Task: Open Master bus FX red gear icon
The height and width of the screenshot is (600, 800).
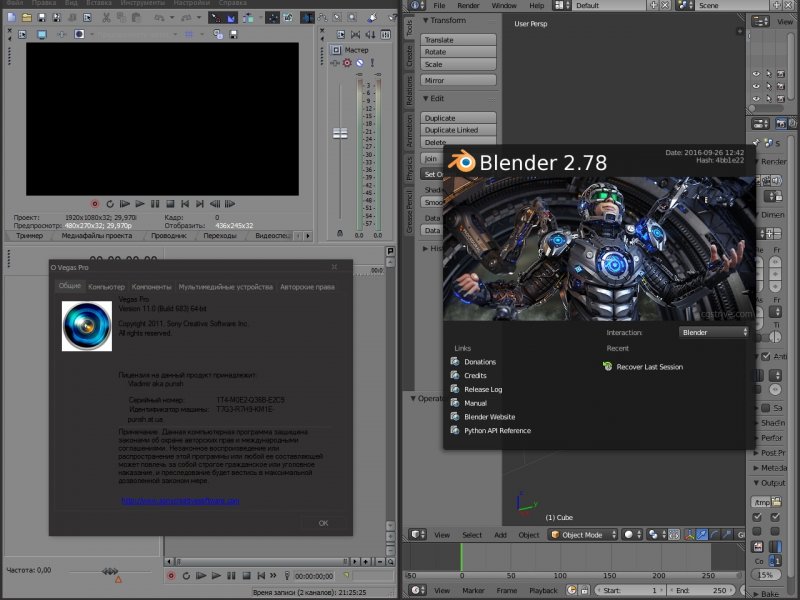Action: click(347, 63)
